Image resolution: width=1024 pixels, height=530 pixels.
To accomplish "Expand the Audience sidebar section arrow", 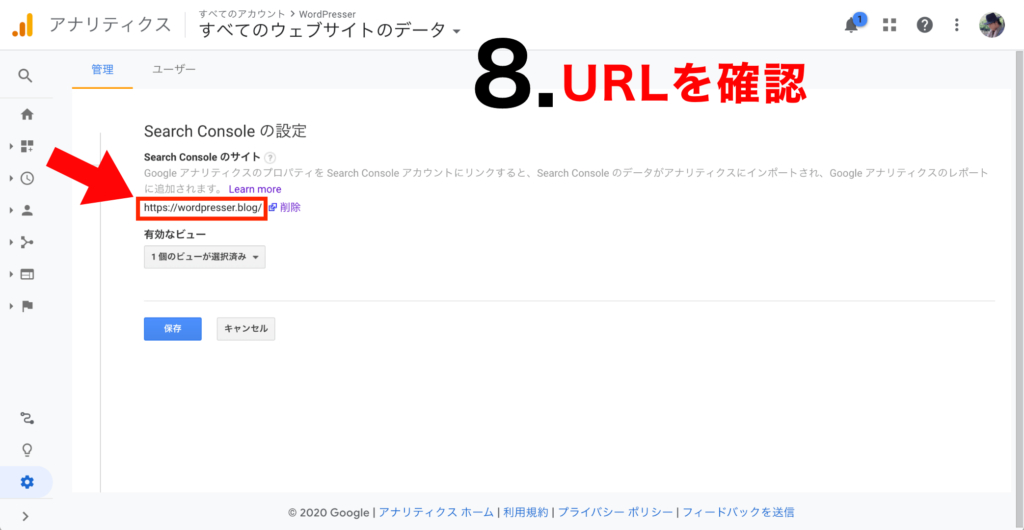I will [11, 210].
